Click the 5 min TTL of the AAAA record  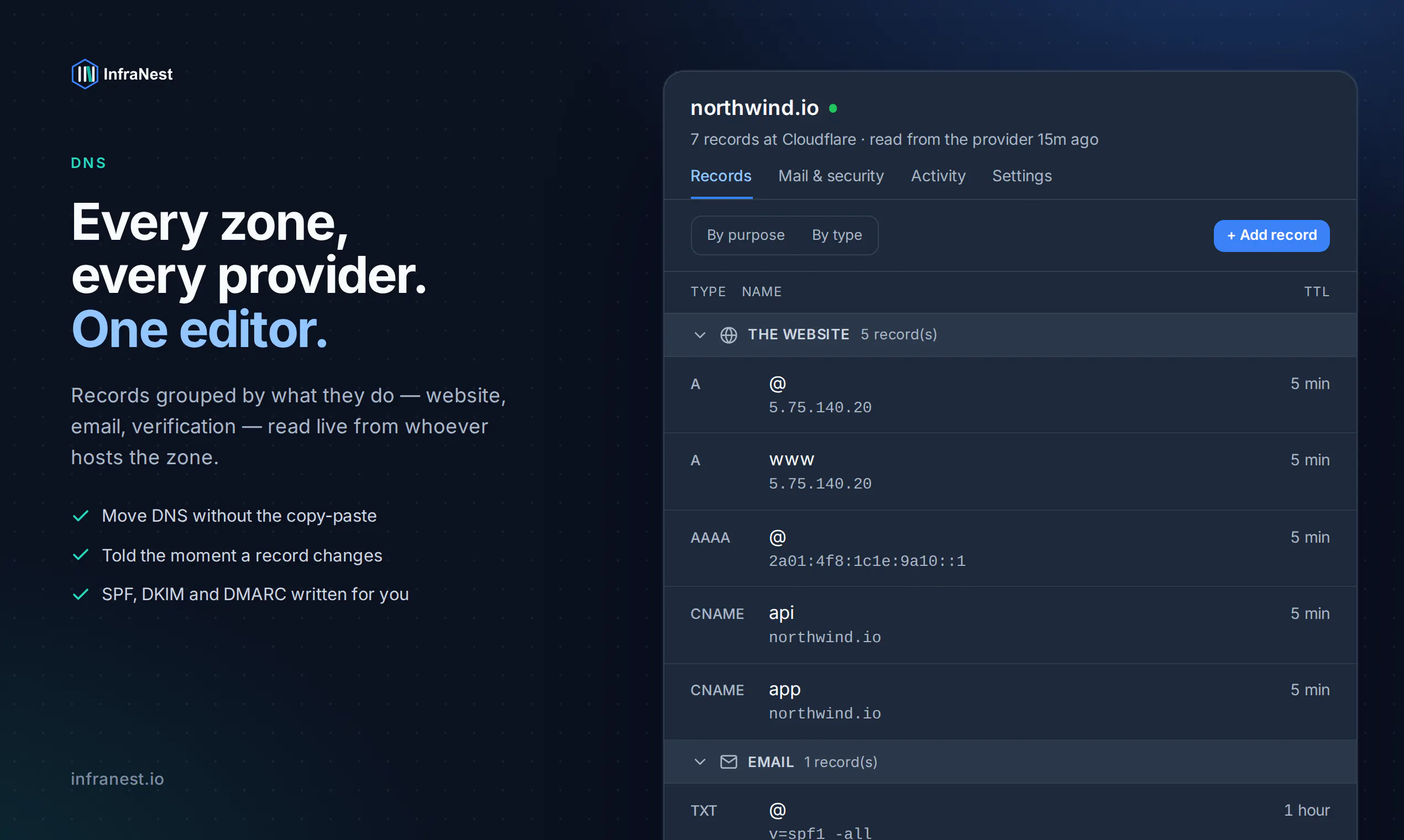[1309, 537]
